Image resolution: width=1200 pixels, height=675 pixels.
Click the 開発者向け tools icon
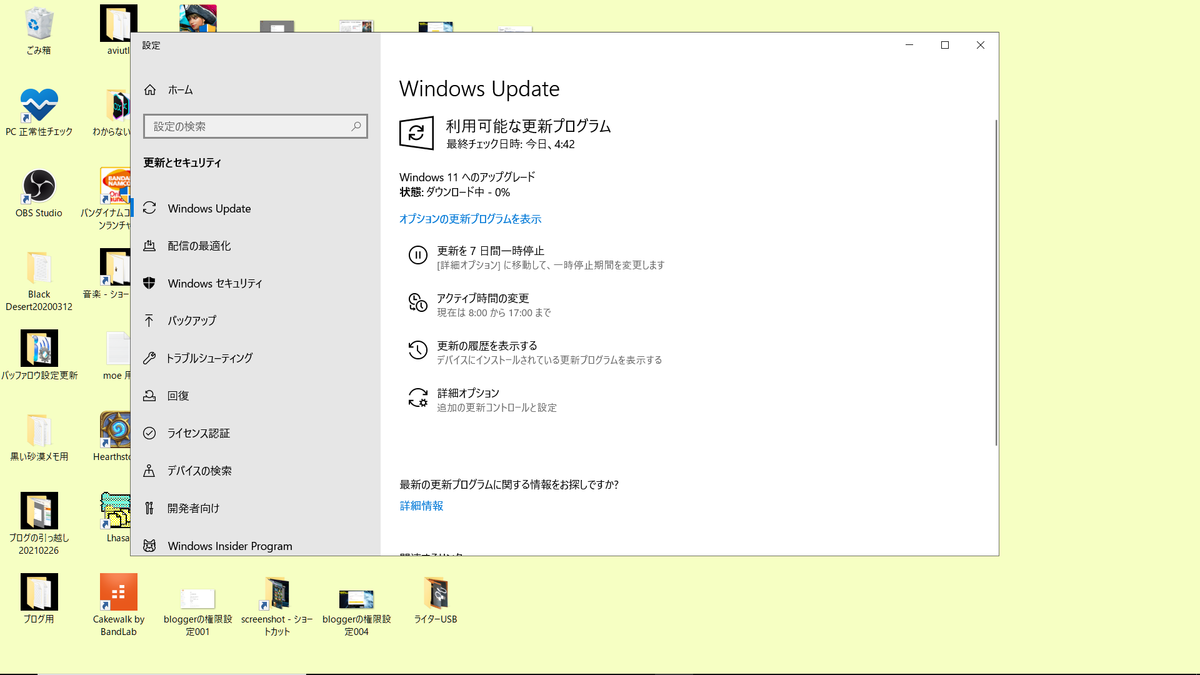pos(150,508)
